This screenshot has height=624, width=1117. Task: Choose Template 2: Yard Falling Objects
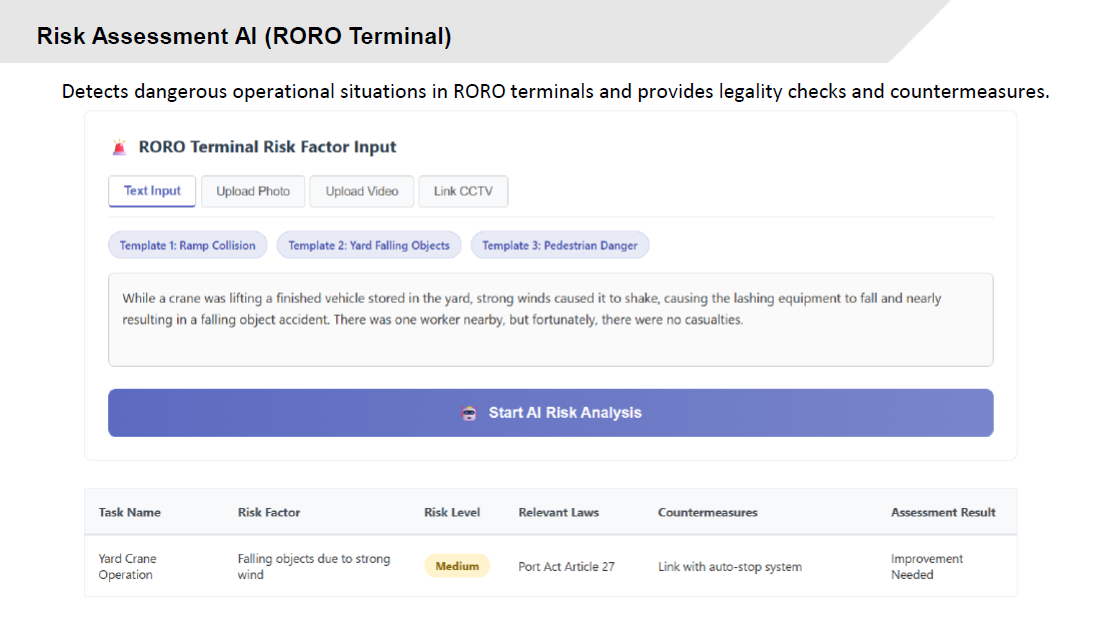(x=369, y=245)
